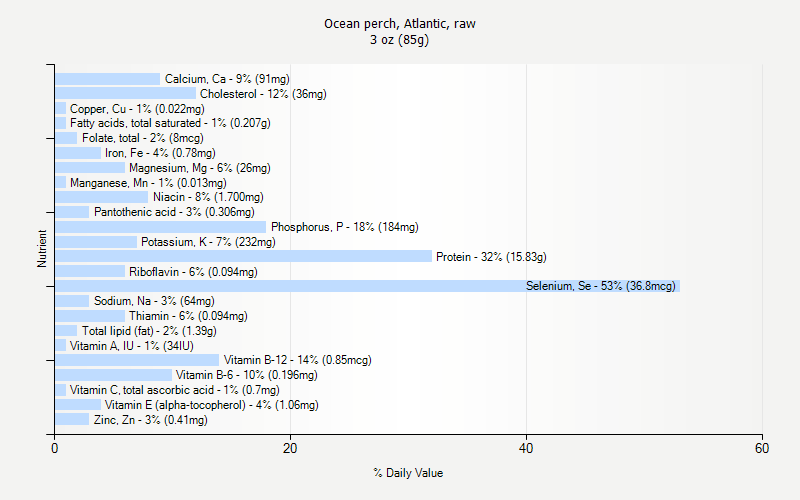Click the Vitamin B-12 14% bar
This screenshot has width=800, height=500.
[x=137, y=360]
